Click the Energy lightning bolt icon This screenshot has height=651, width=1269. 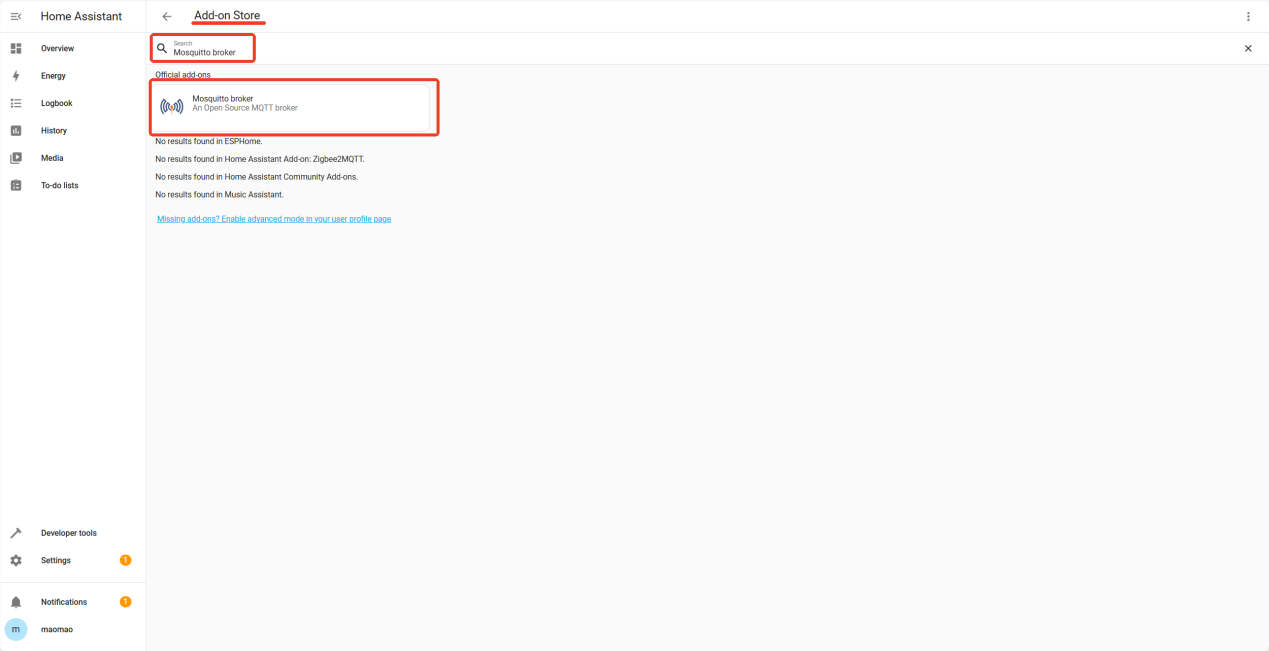16,76
